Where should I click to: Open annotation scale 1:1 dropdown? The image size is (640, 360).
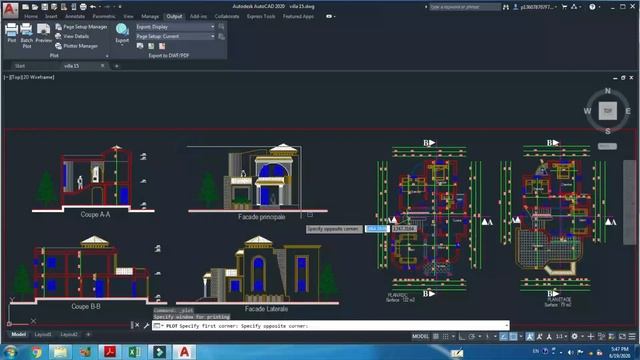click(x=561, y=336)
